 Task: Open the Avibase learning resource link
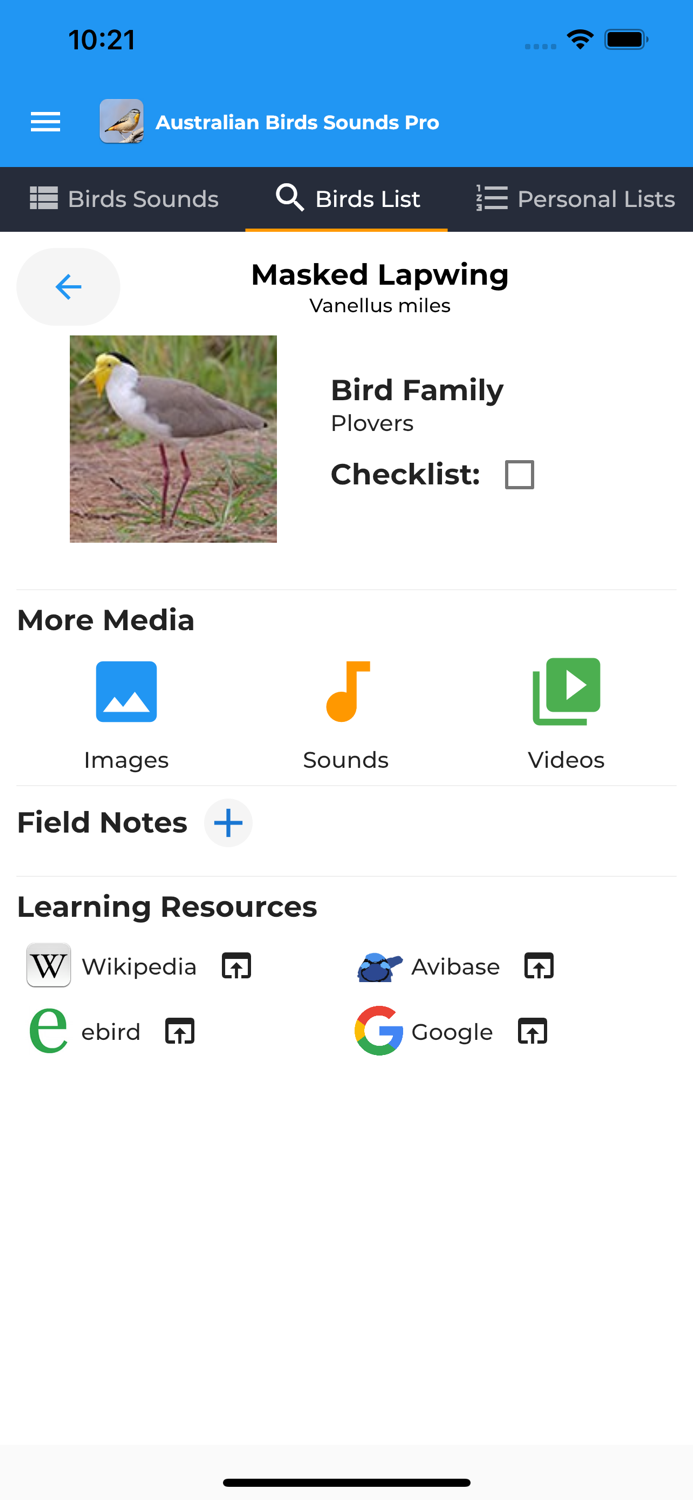pyautogui.click(x=456, y=966)
